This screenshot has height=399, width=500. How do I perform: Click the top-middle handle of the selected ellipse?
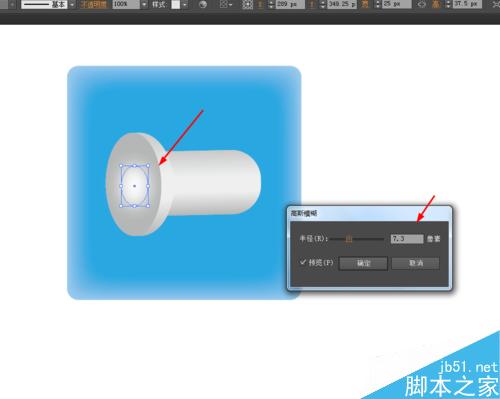134,166
